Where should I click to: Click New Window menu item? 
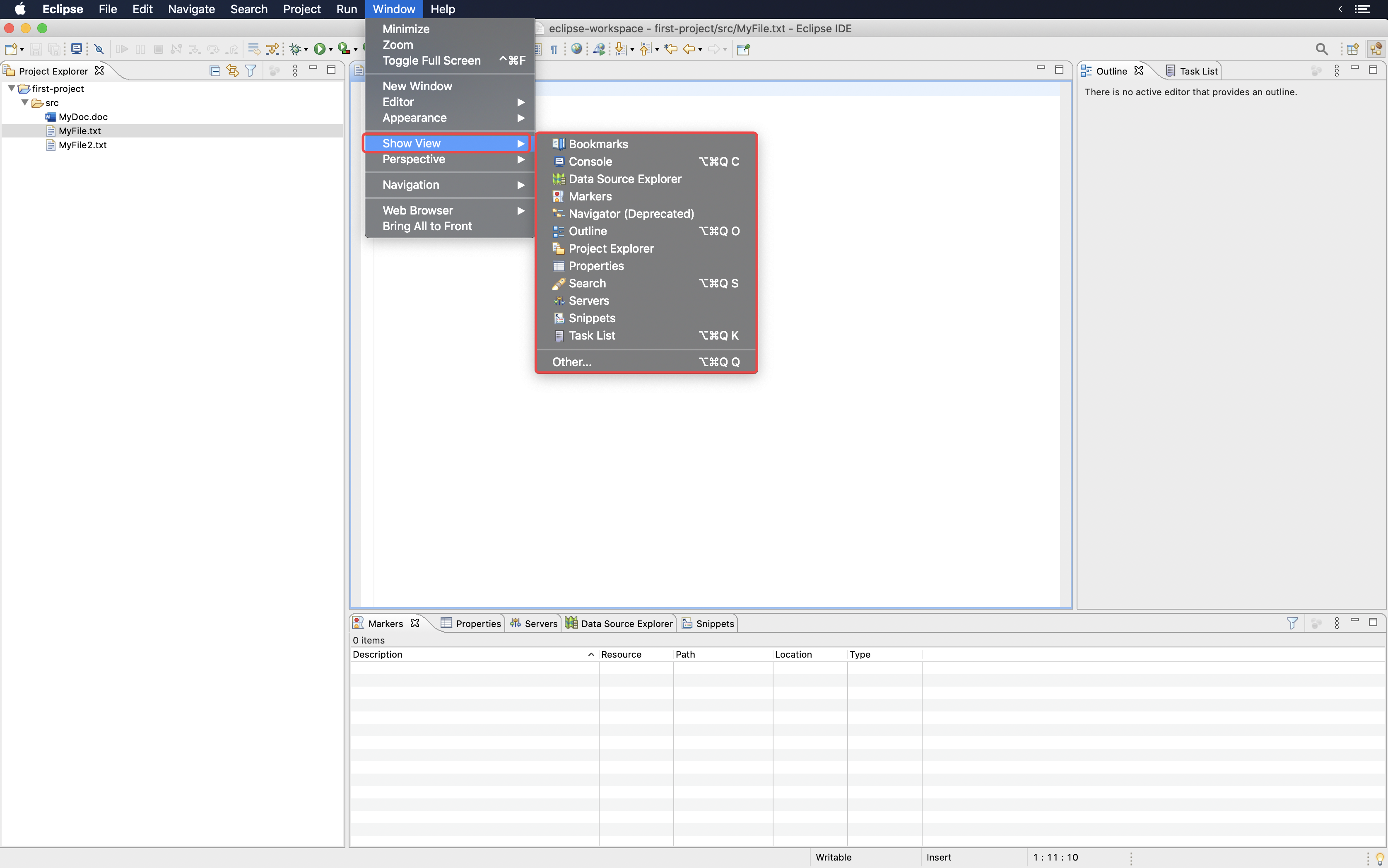pos(450,86)
